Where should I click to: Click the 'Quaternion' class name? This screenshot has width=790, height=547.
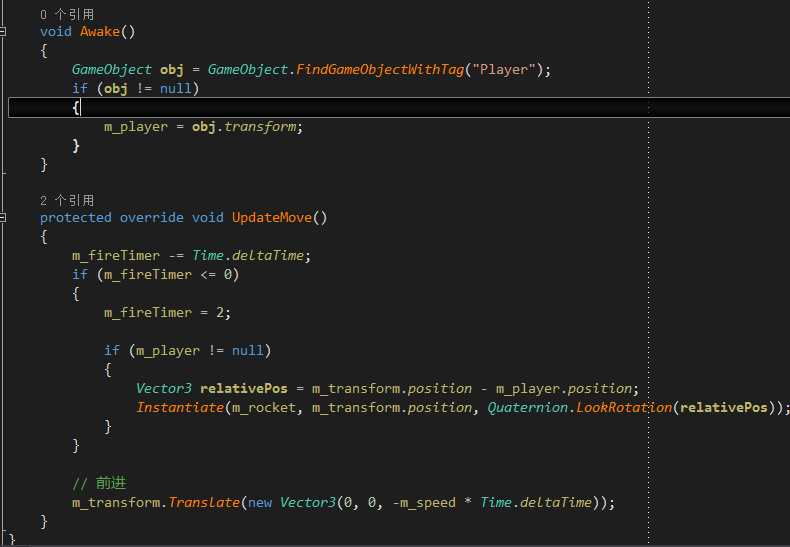click(x=528, y=407)
